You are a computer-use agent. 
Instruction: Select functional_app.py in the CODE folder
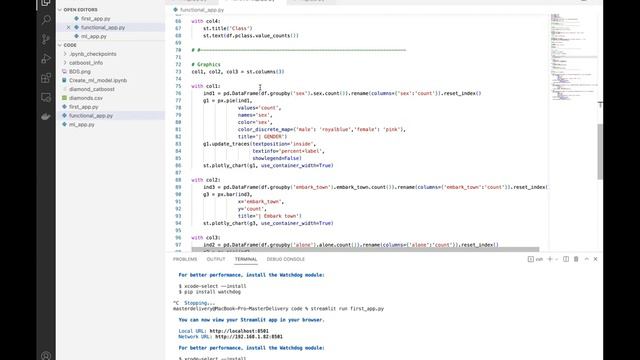click(x=91, y=116)
